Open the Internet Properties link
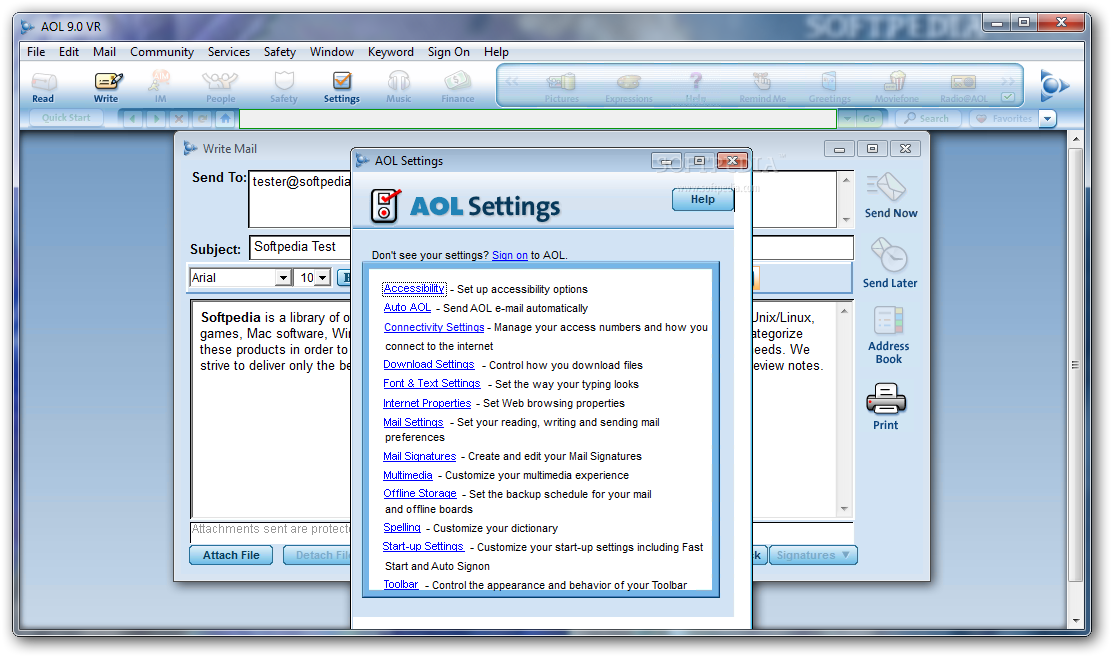The width and height of the screenshot is (1112, 657). [x=427, y=403]
